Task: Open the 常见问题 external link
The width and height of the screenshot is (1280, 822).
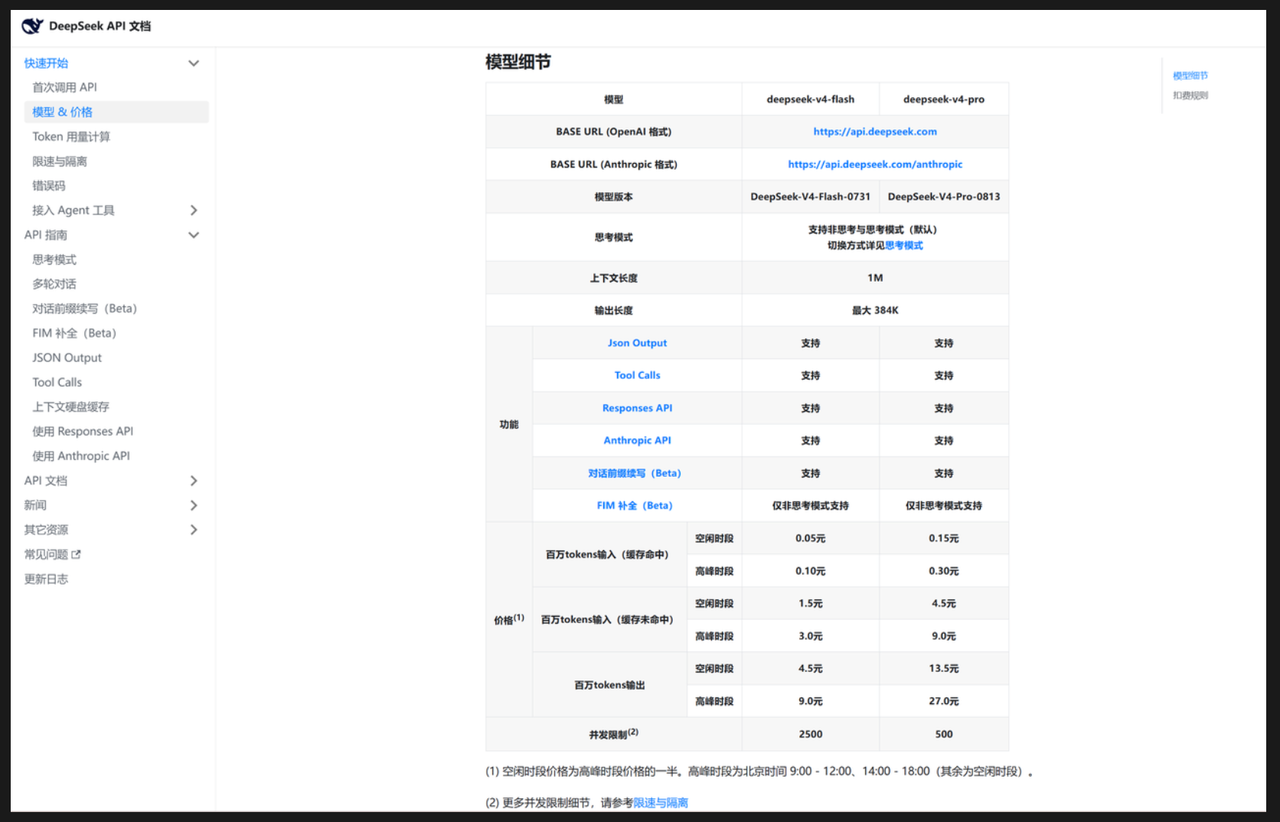Action: tap(52, 554)
